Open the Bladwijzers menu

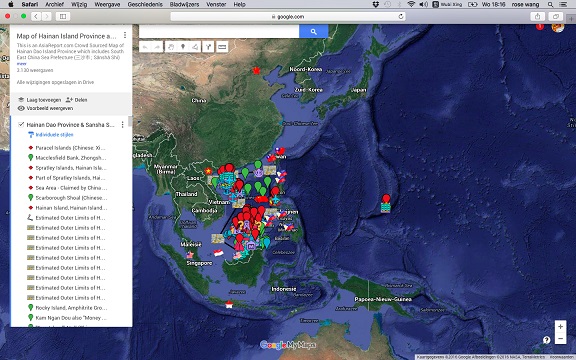click(184, 4)
